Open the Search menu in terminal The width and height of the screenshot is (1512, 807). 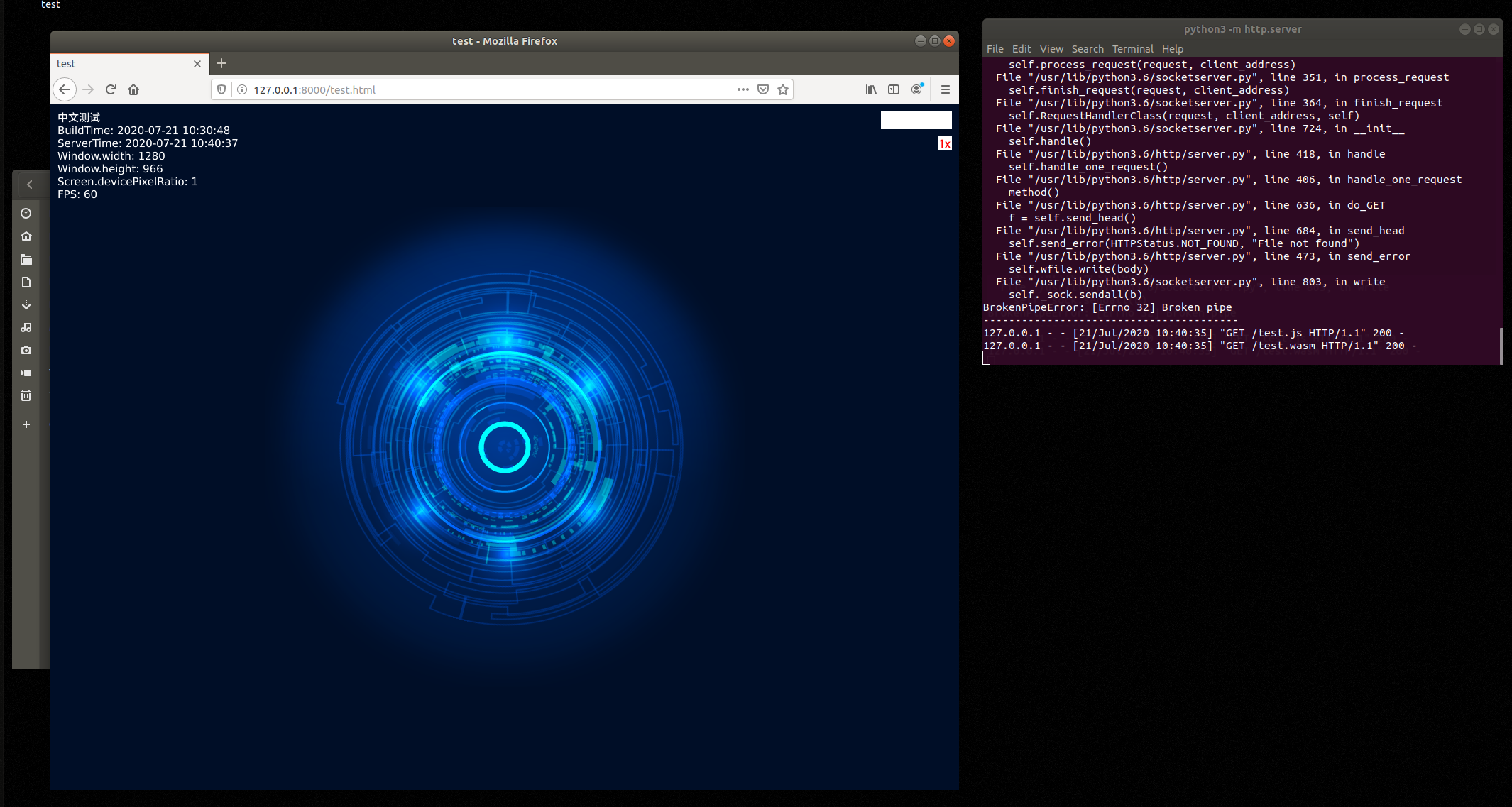coord(1087,49)
